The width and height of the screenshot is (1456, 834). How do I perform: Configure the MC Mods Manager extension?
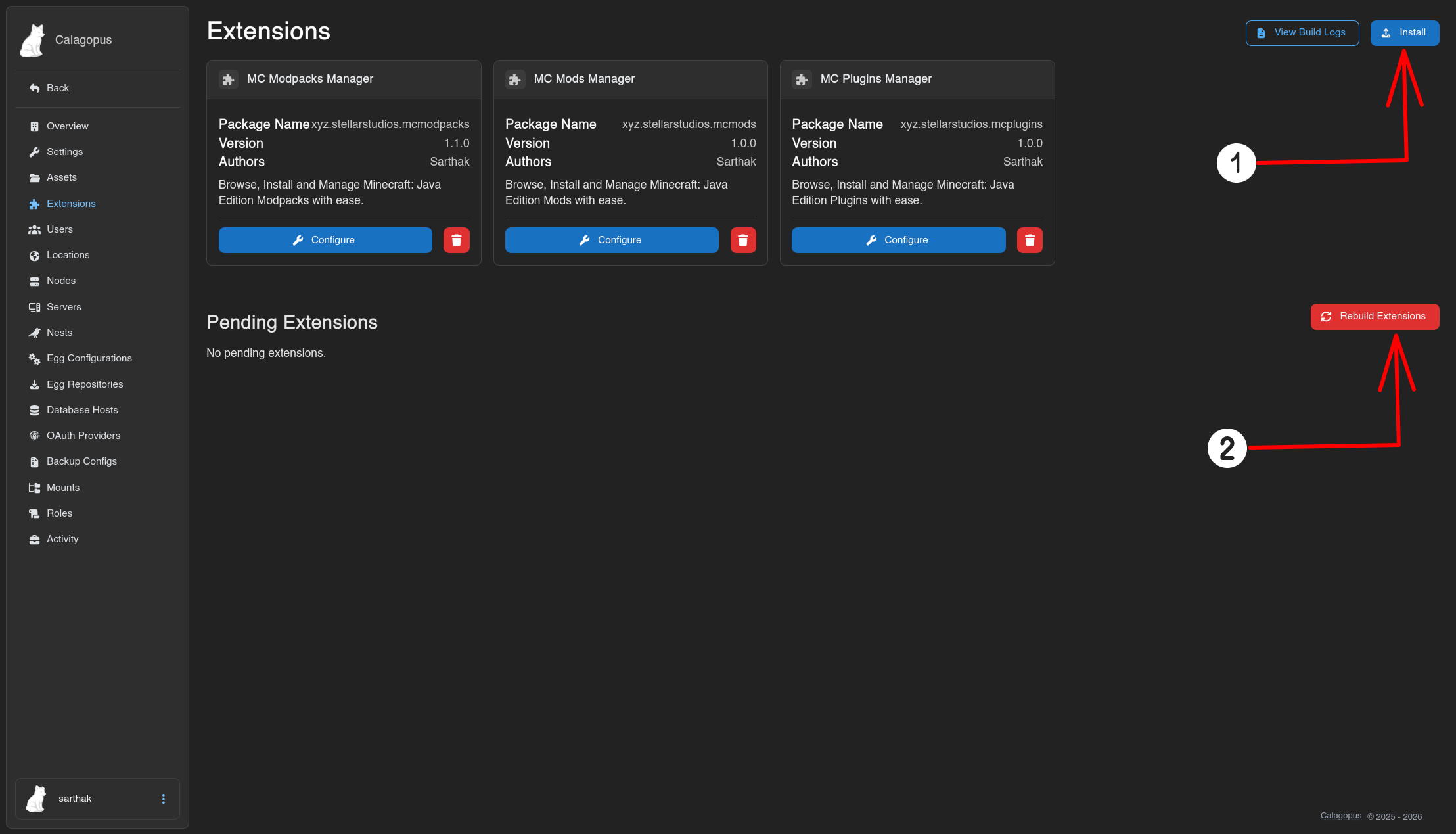pos(611,240)
